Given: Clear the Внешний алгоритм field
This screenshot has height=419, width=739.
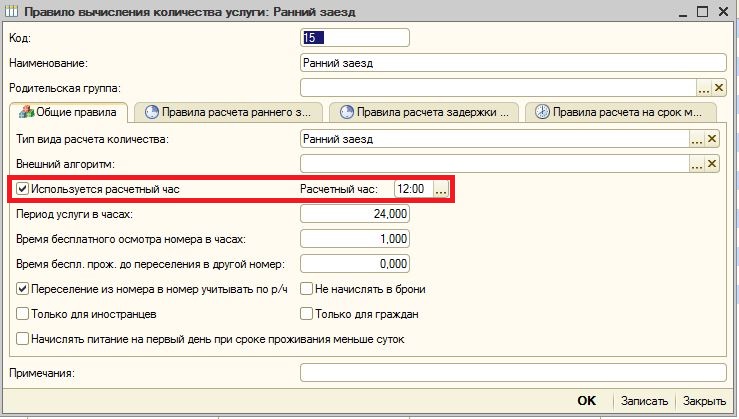Looking at the screenshot, I should coord(712,164).
